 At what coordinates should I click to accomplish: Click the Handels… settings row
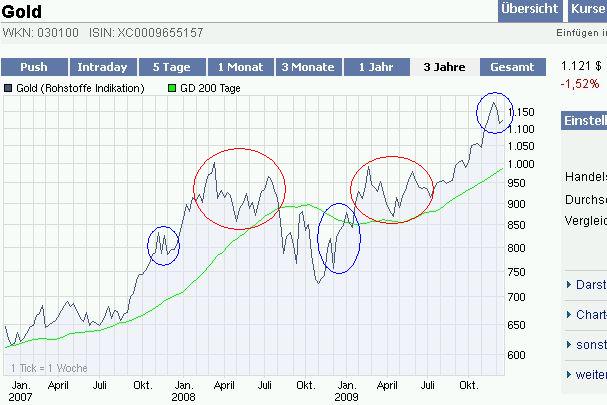[586, 177]
